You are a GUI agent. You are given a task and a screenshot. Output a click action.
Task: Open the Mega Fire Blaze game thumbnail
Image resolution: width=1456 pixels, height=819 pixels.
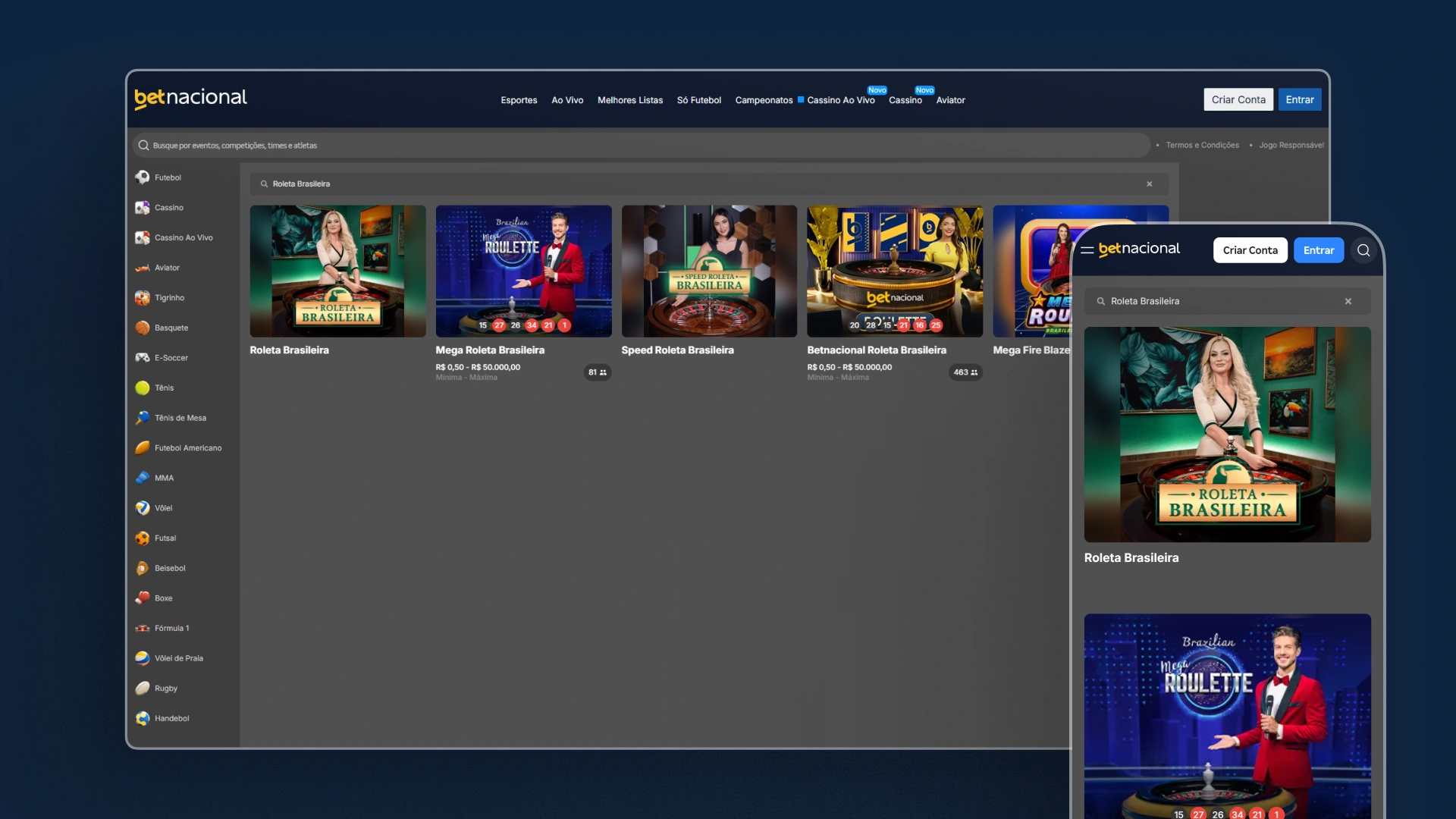click(x=1032, y=271)
